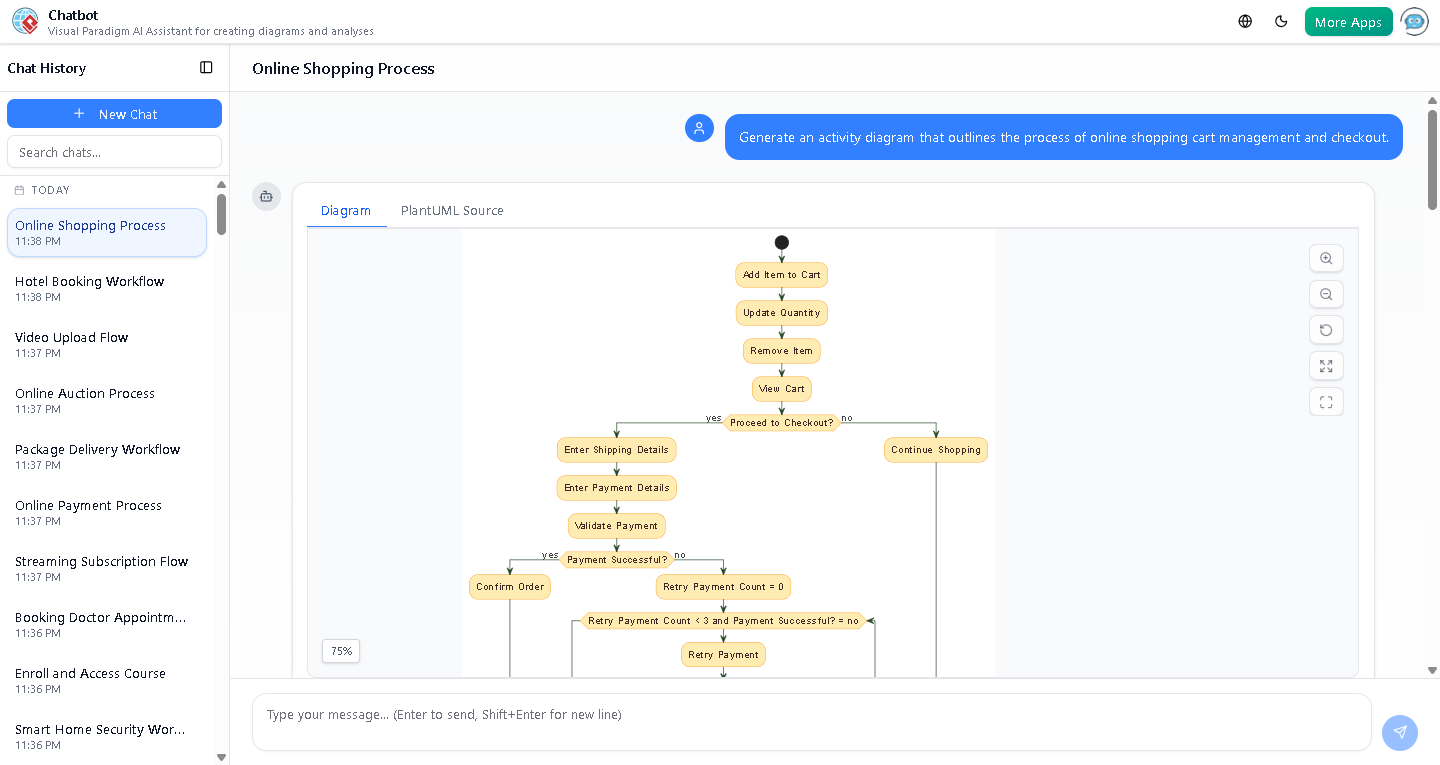The image size is (1440, 765).
Task: Toggle the user avatar above the prompt
Action: (x=699, y=128)
